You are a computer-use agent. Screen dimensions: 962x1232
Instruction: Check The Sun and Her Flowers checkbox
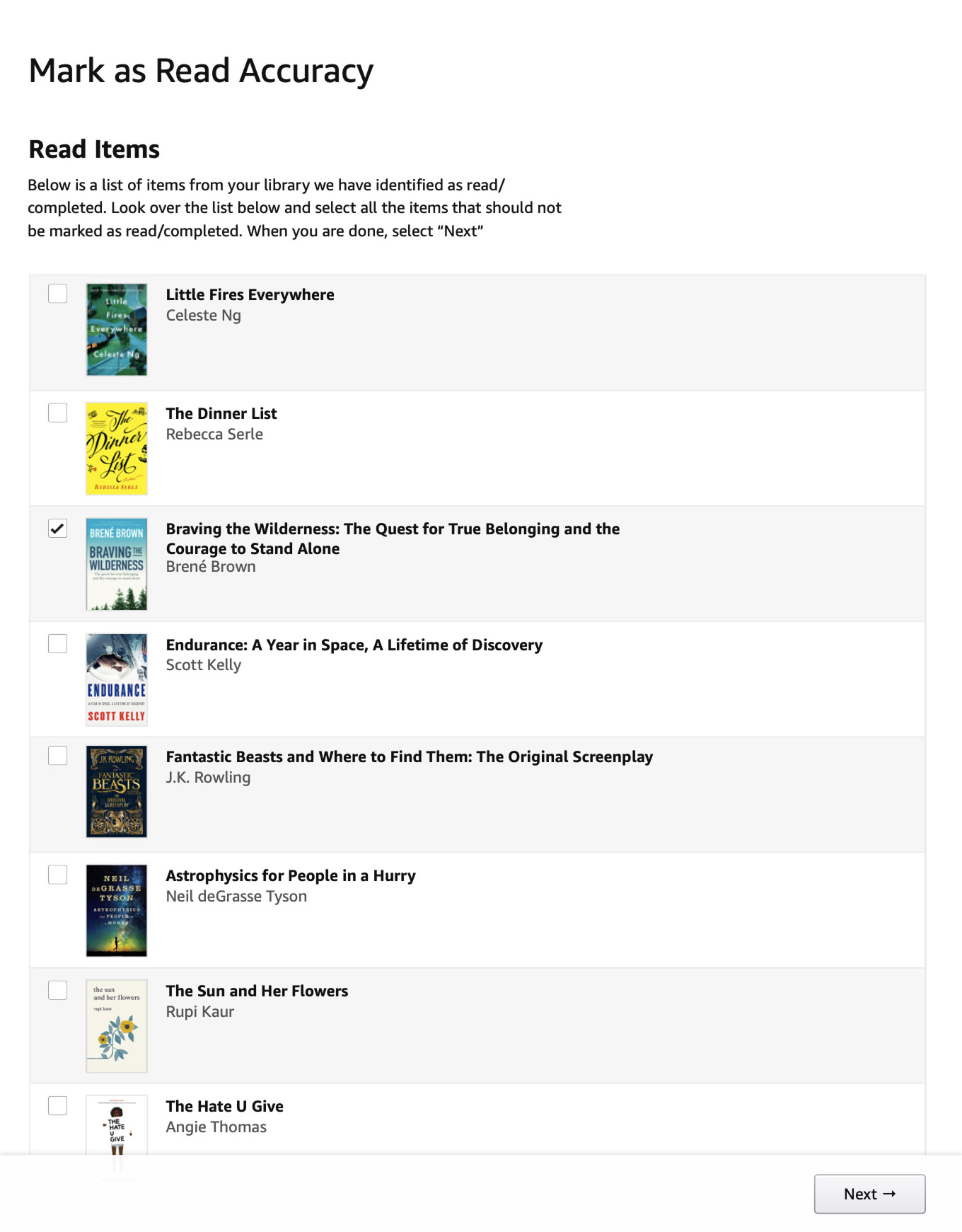[x=57, y=990]
